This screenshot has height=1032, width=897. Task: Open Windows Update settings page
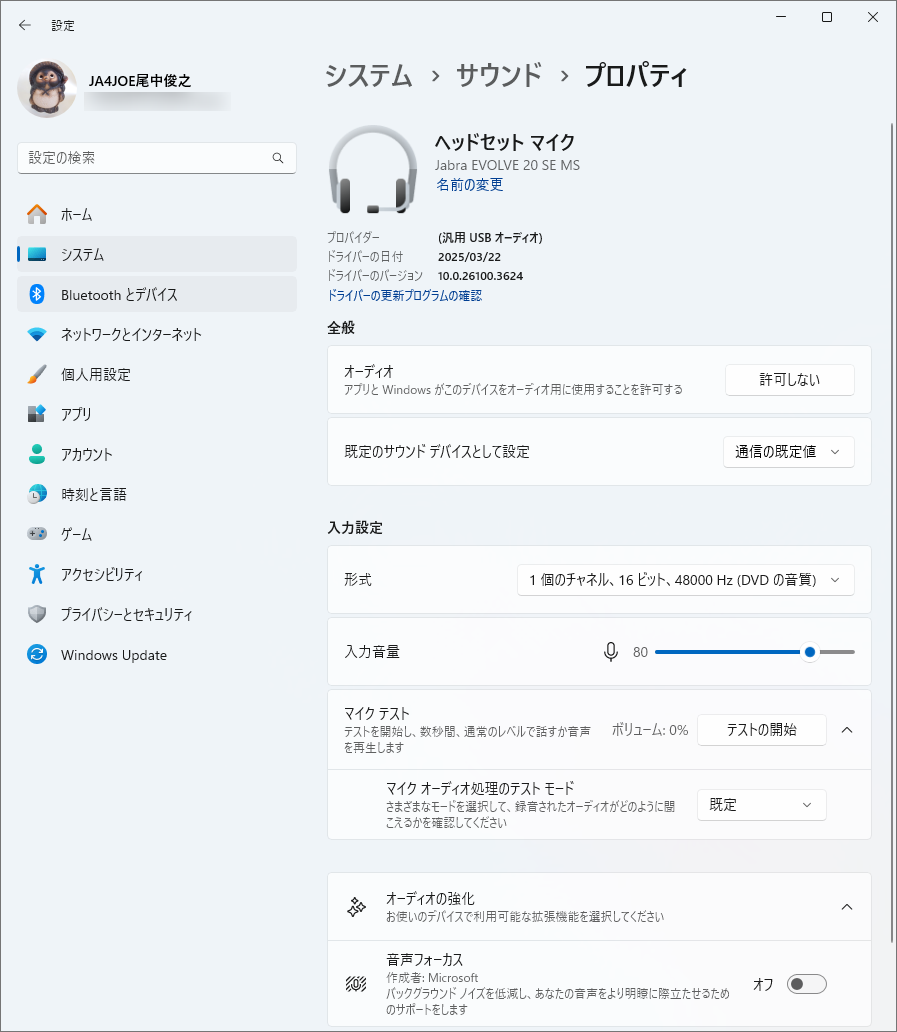(157, 654)
